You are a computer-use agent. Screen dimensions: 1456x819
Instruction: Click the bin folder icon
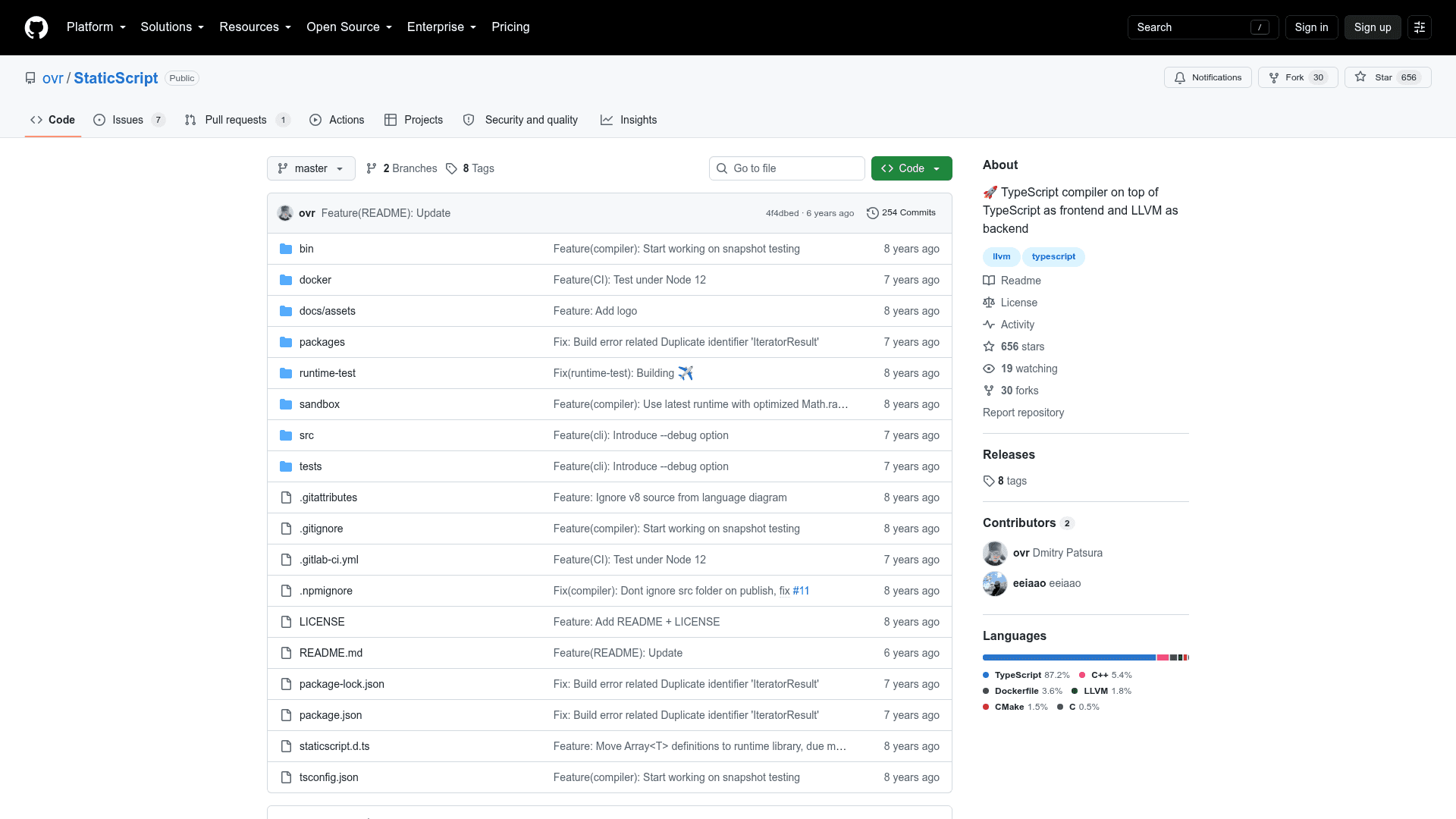pyautogui.click(x=286, y=249)
